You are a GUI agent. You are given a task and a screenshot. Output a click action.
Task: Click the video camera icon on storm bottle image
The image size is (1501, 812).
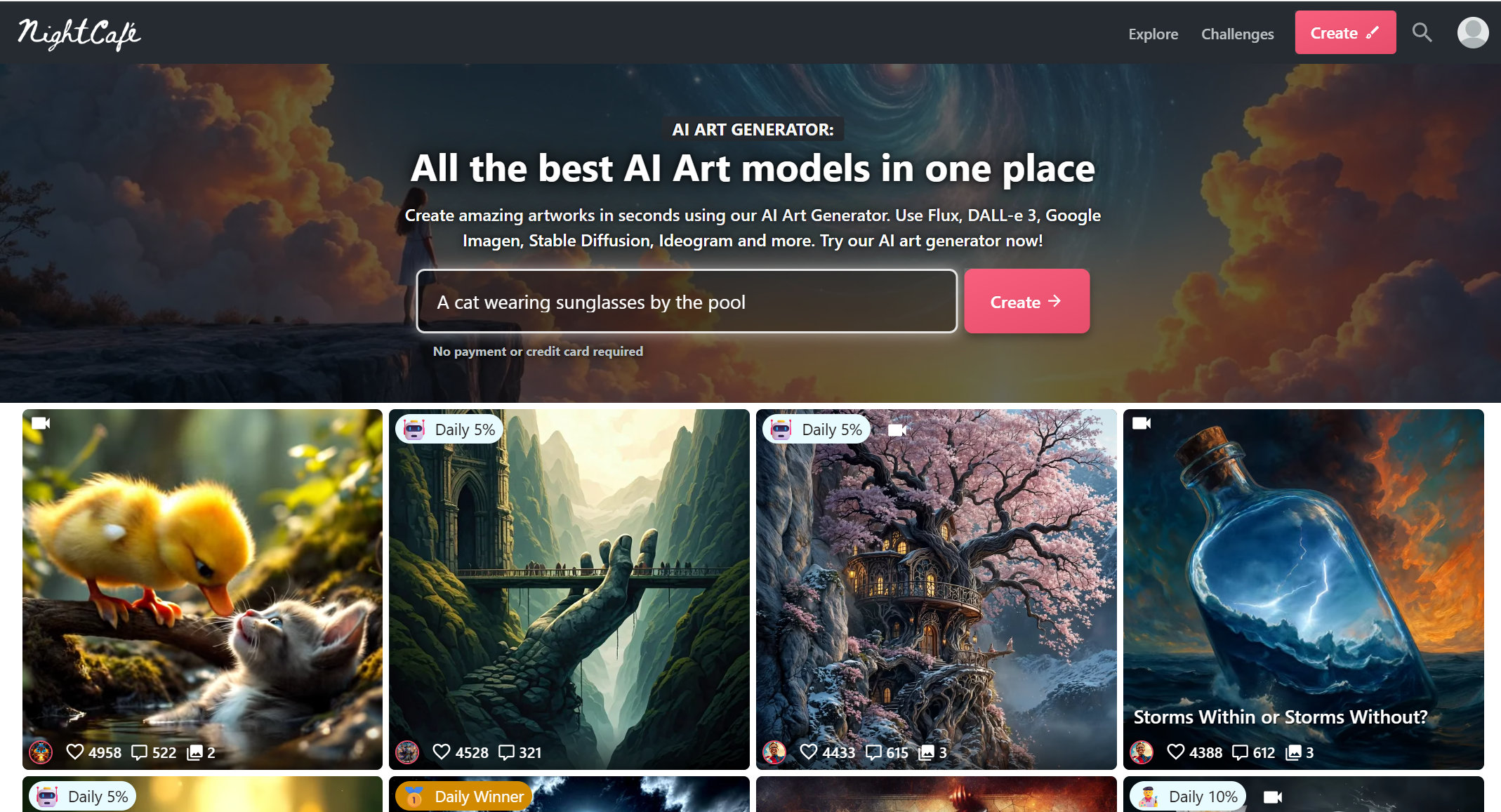(x=1142, y=423)
